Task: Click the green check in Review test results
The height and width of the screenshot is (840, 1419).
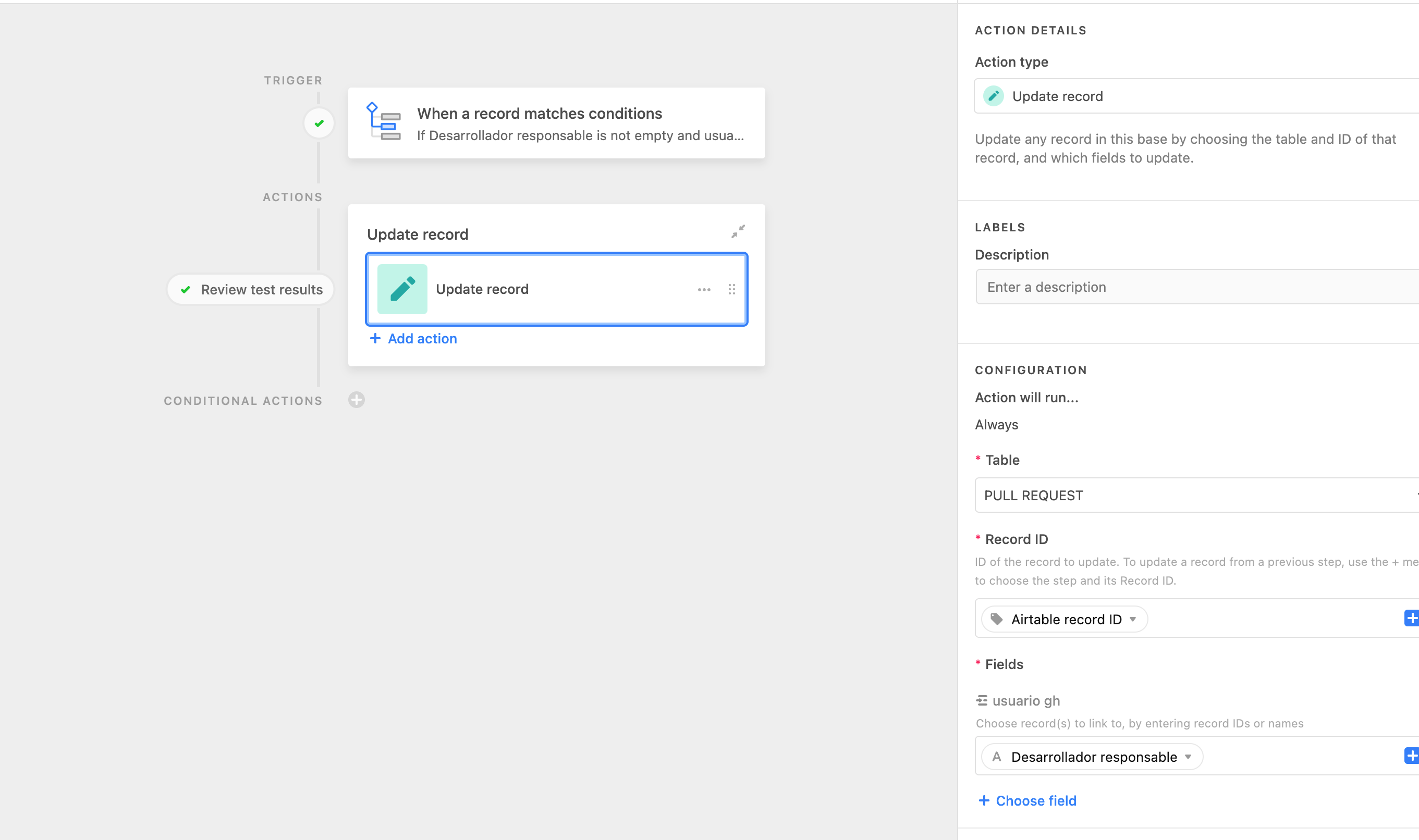Action: coord(185,290)
